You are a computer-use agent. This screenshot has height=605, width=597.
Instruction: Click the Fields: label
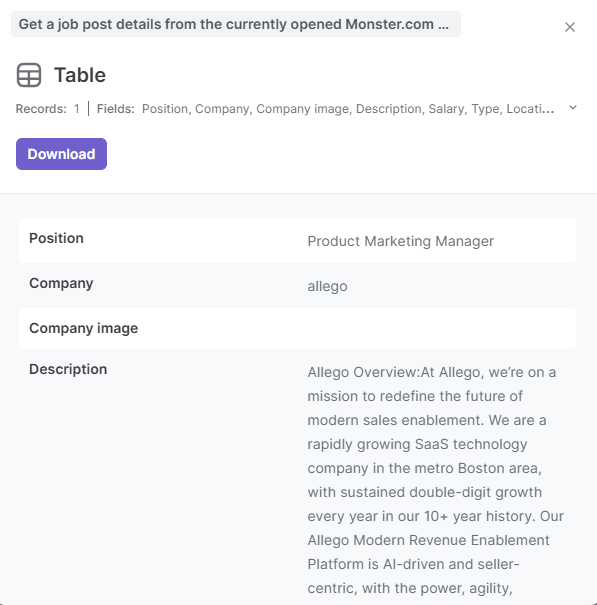[x=116, y=109]
